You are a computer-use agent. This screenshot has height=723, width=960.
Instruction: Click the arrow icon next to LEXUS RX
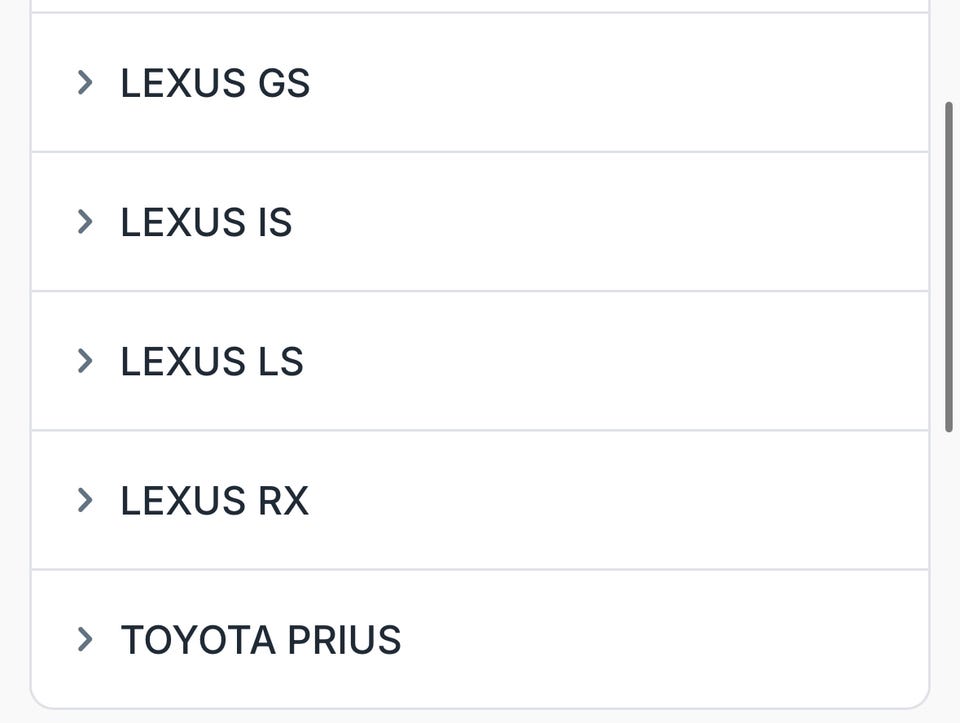click(85, 499)
